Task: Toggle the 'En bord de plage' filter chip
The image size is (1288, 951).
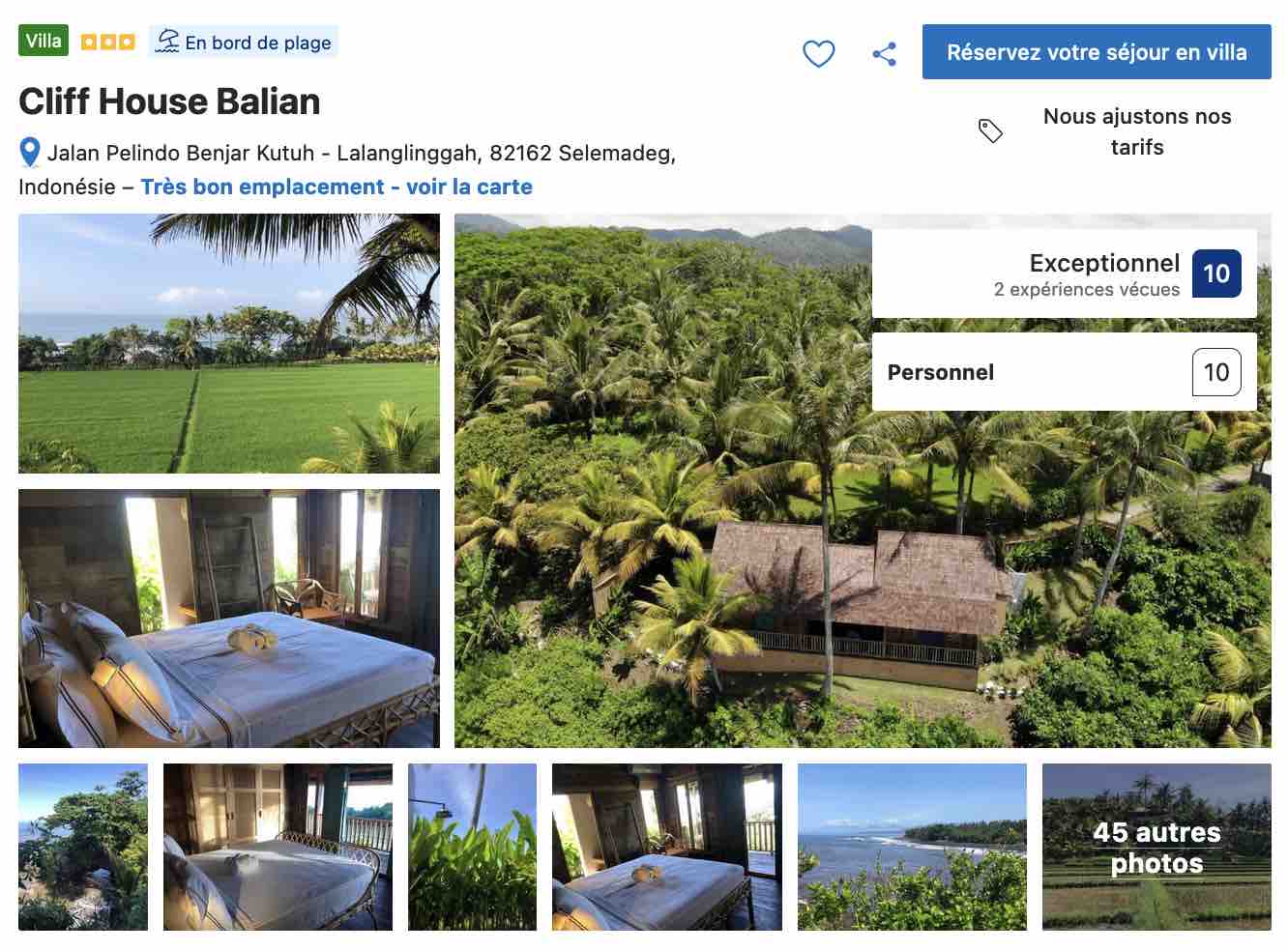Action: point(243,41)
